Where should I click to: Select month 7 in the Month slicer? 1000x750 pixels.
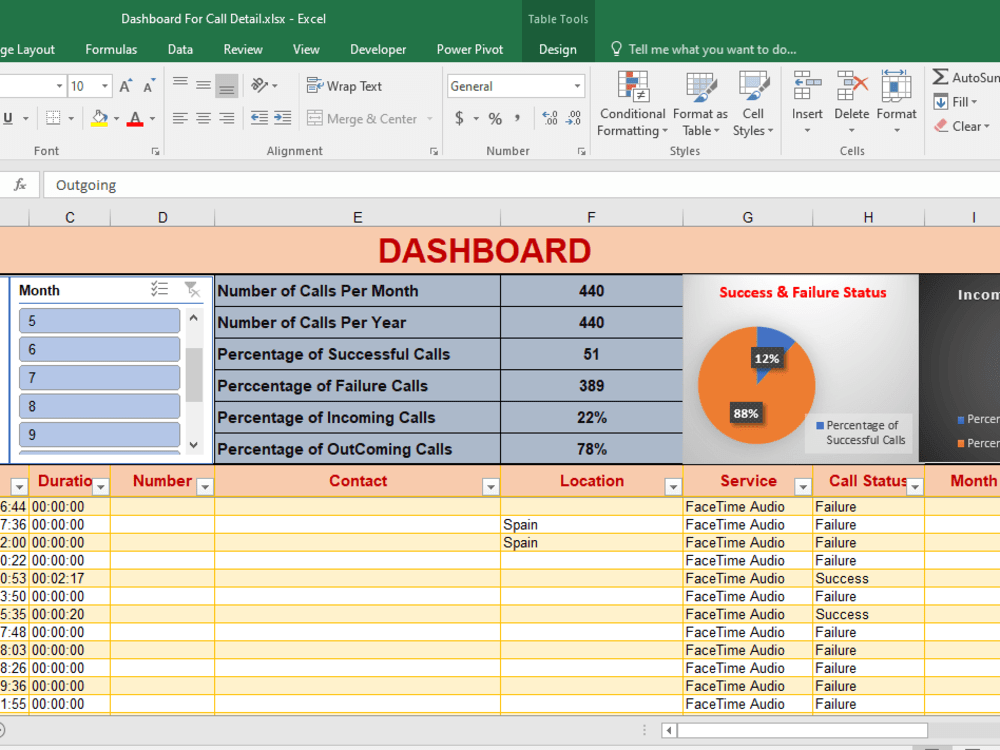click(x=98, y=377)
